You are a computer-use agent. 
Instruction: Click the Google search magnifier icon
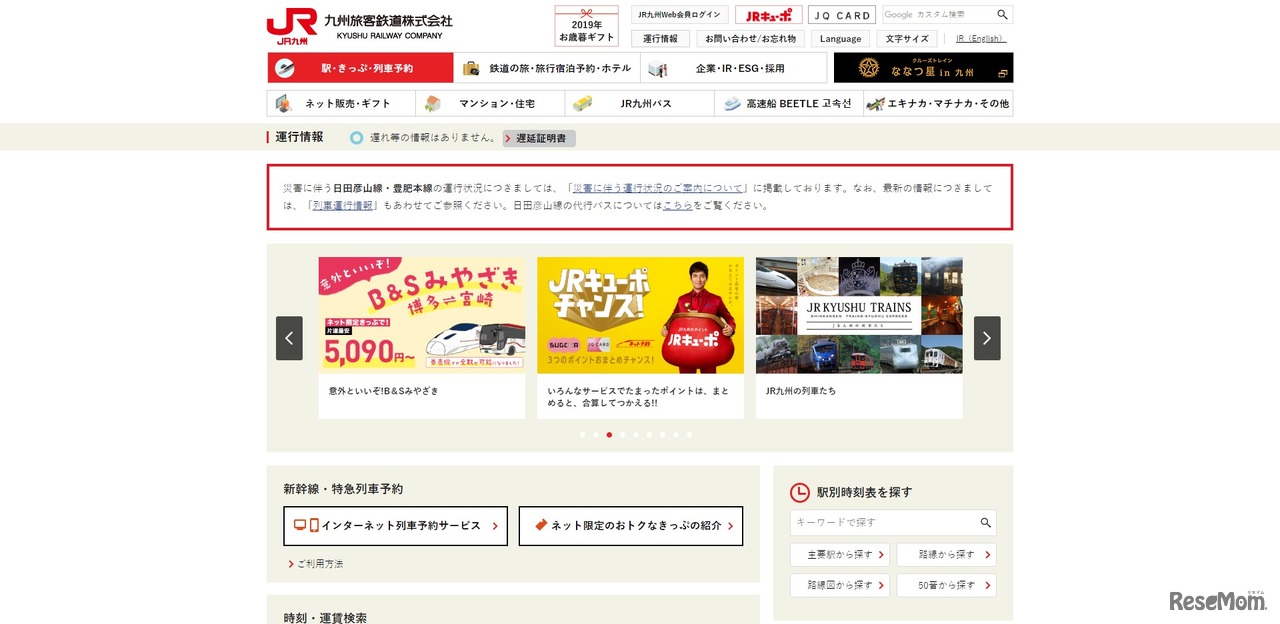pos(1002,15)
